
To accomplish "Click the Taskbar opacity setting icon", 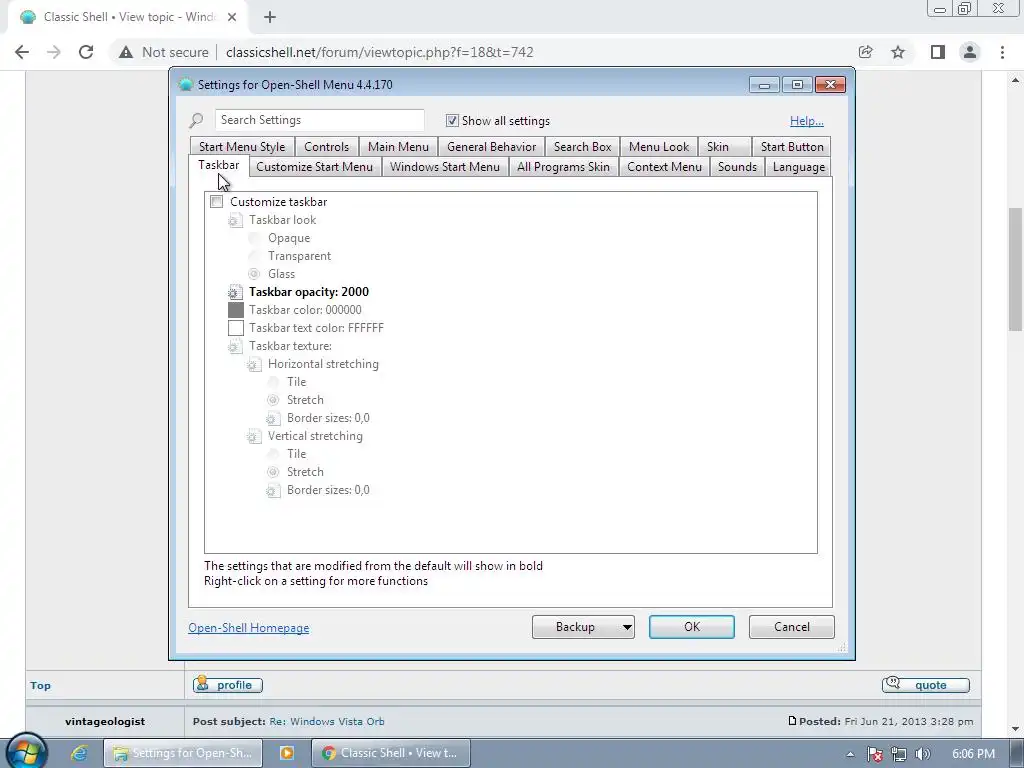I will [235, 292].
